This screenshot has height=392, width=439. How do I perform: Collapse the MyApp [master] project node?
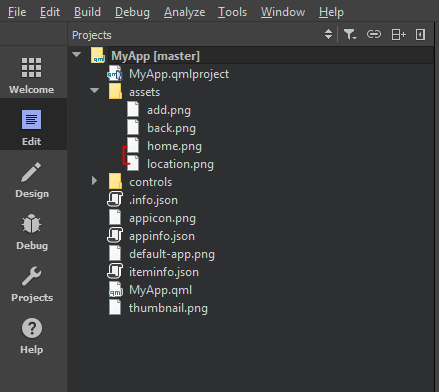(77, 55)
